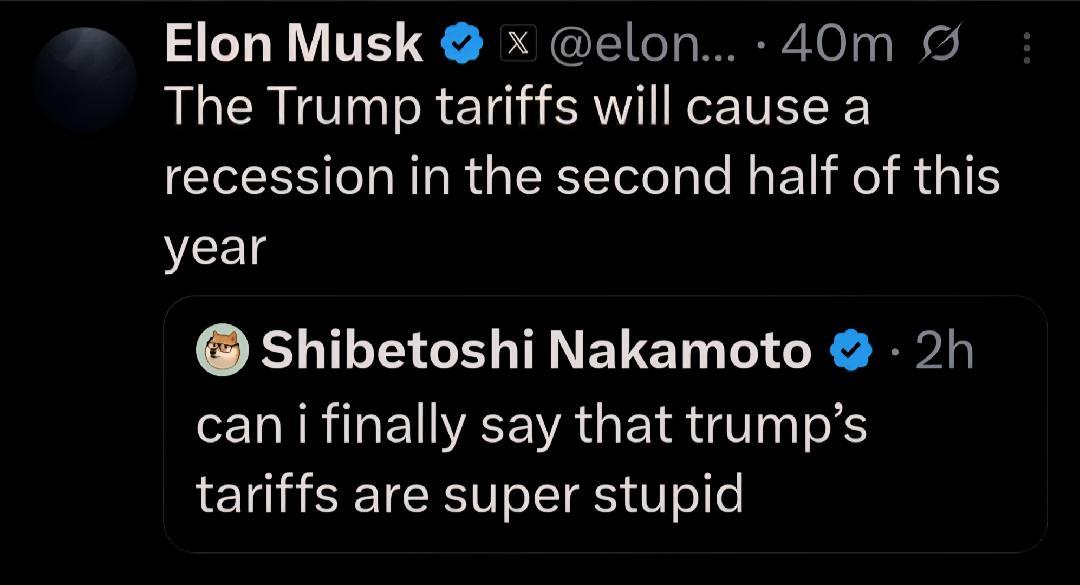Click the Shibetoshi Nakamoto display name
Image resolution: width=1080 pixels, height=585 pixels.
(x=537, y=350)
